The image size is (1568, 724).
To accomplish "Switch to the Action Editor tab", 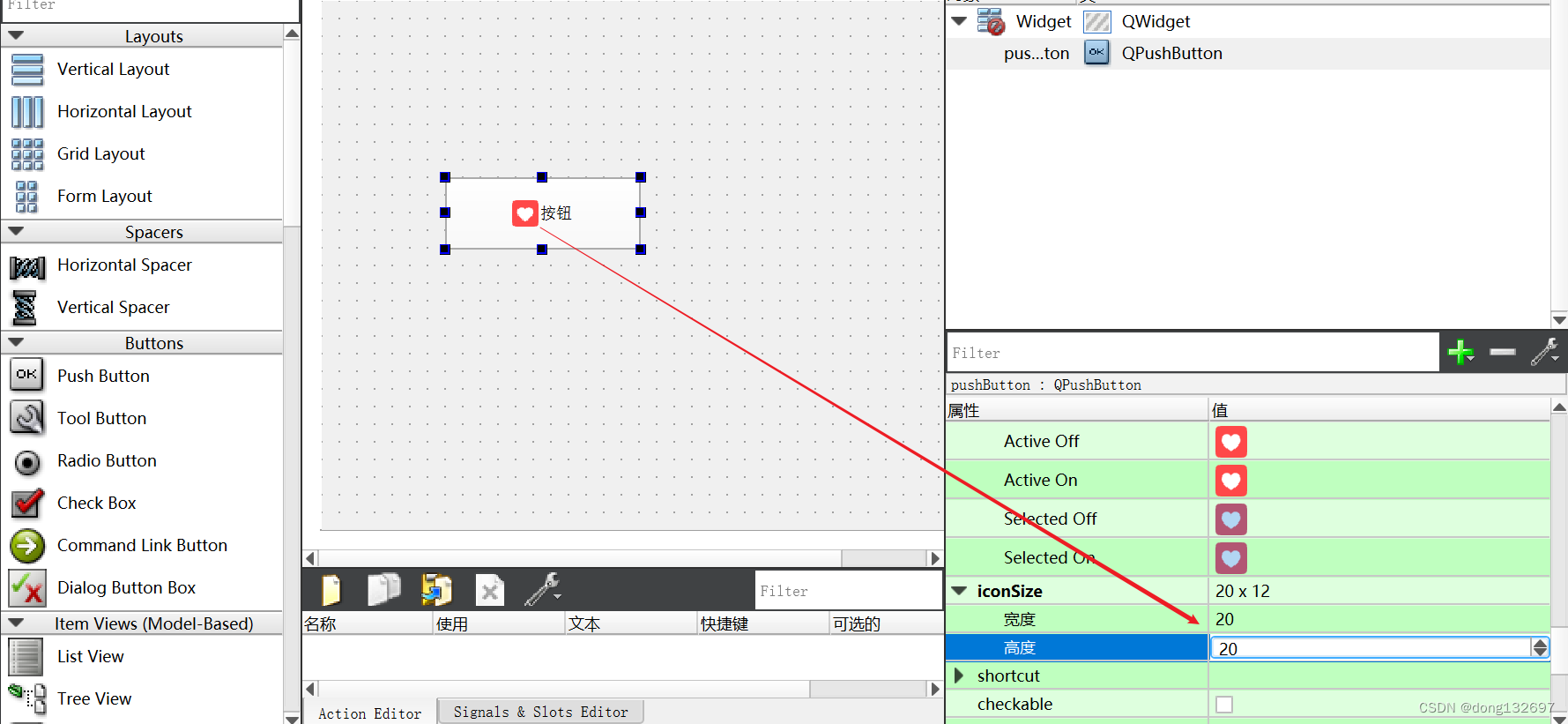I will (x=369, y=713).
